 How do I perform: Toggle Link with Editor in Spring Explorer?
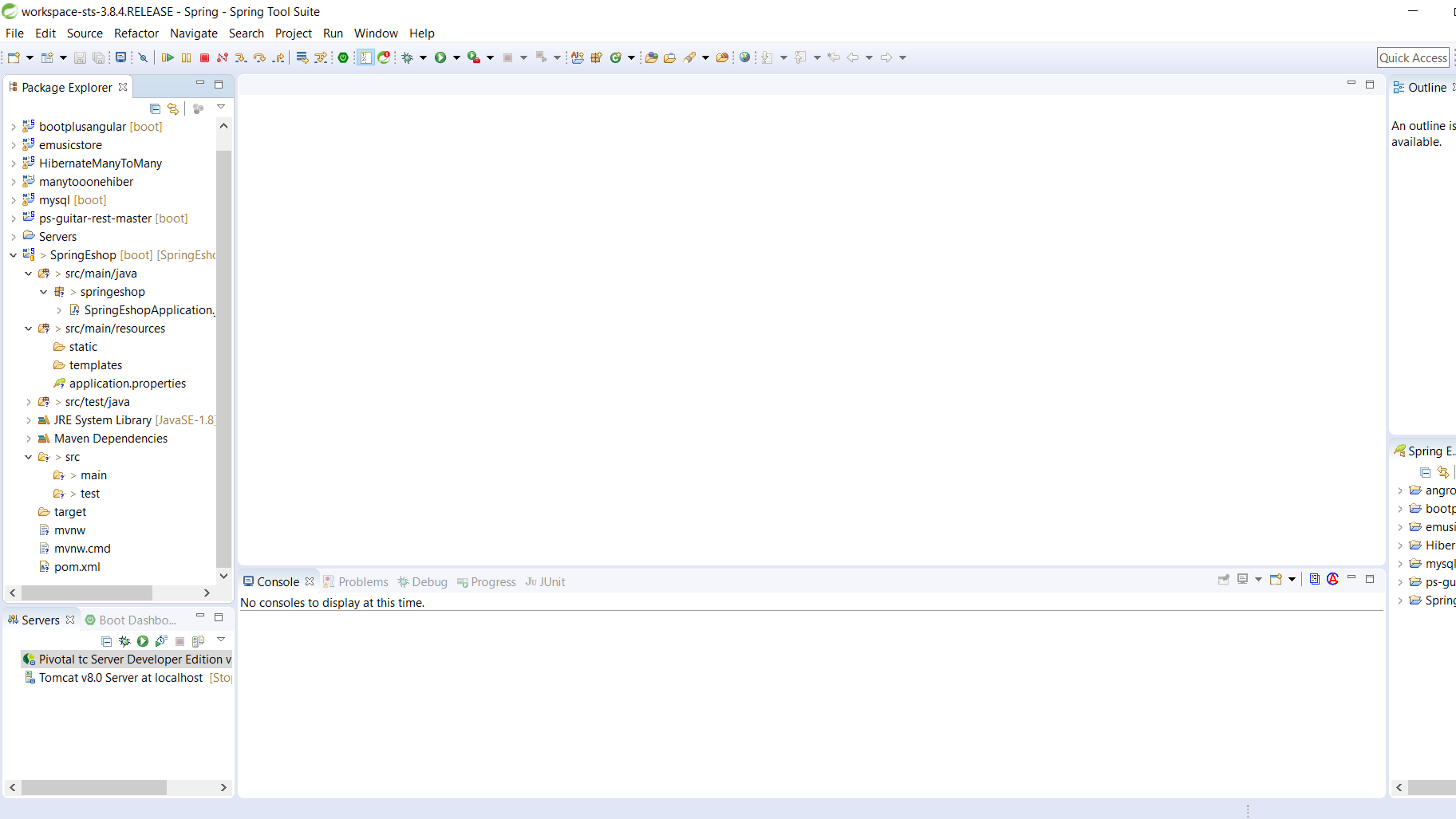(x=1443, y=472)
